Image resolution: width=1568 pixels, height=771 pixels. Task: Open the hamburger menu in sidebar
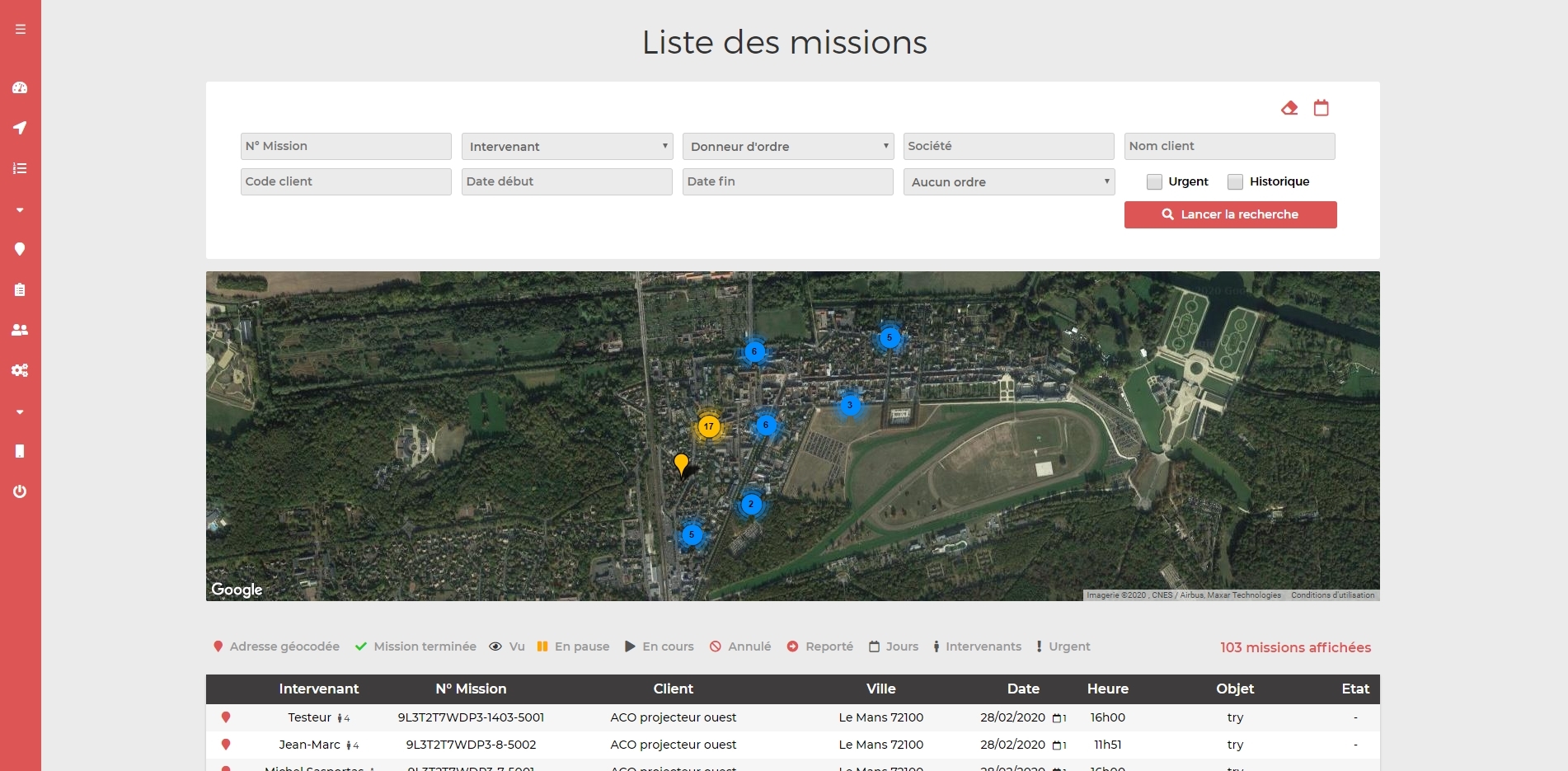(21, 30)
